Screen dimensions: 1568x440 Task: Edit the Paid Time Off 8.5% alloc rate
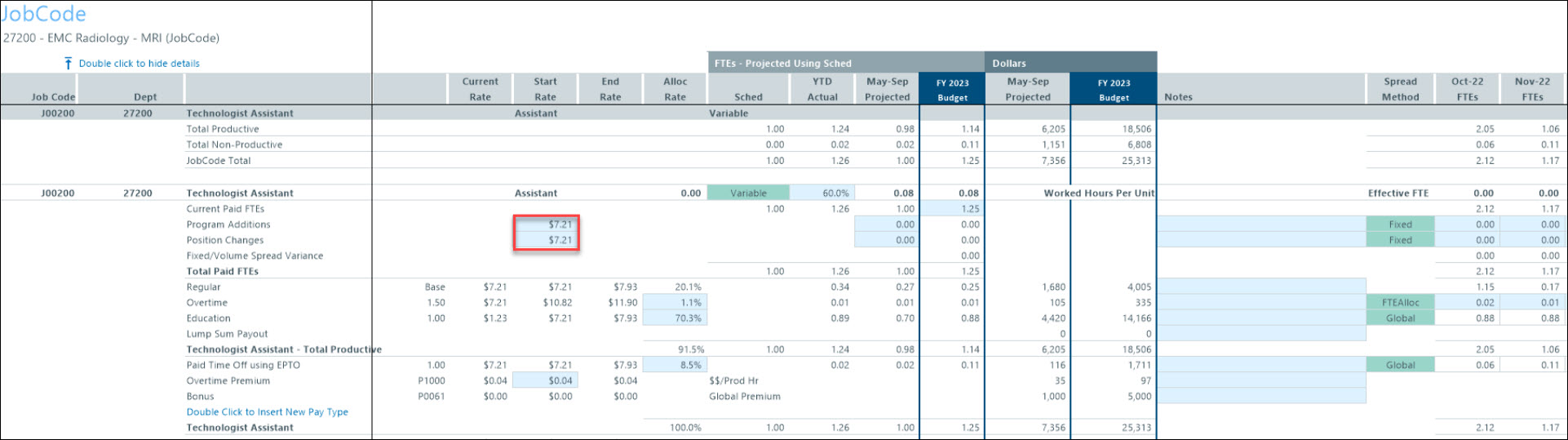pyautogui.click(x=675, y=365)
